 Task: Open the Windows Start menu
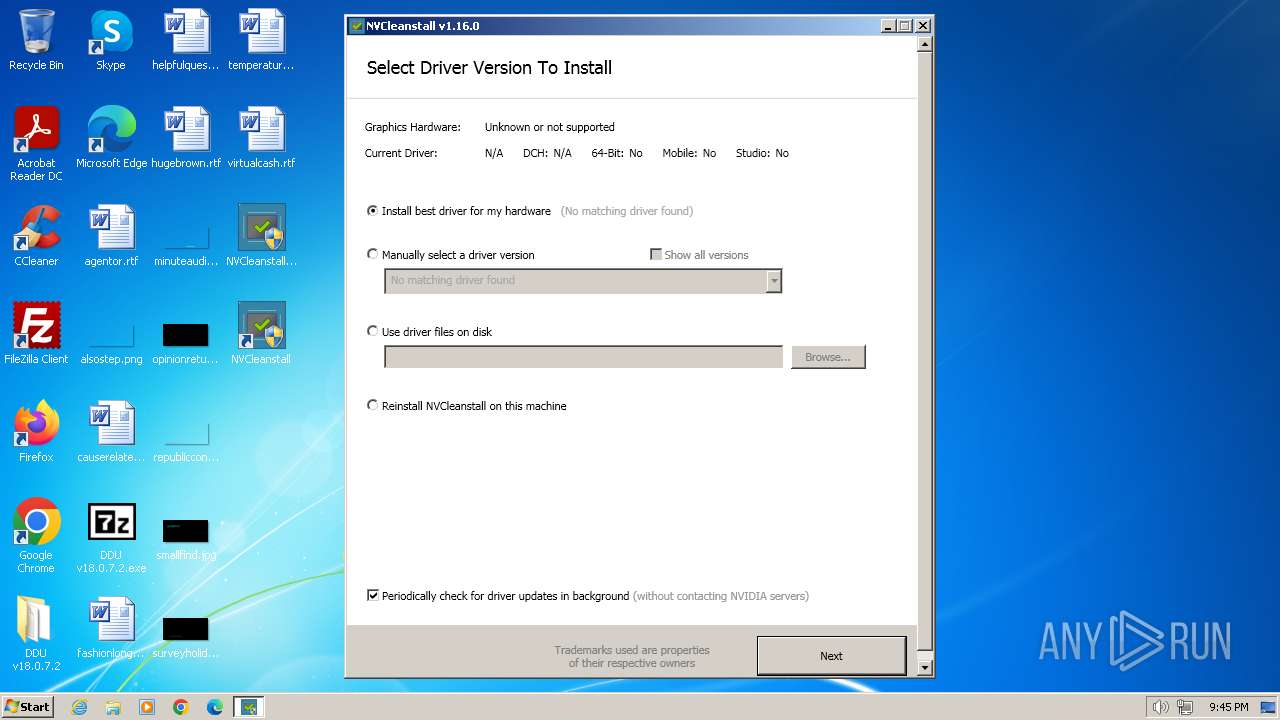click(x=28, y=707)
